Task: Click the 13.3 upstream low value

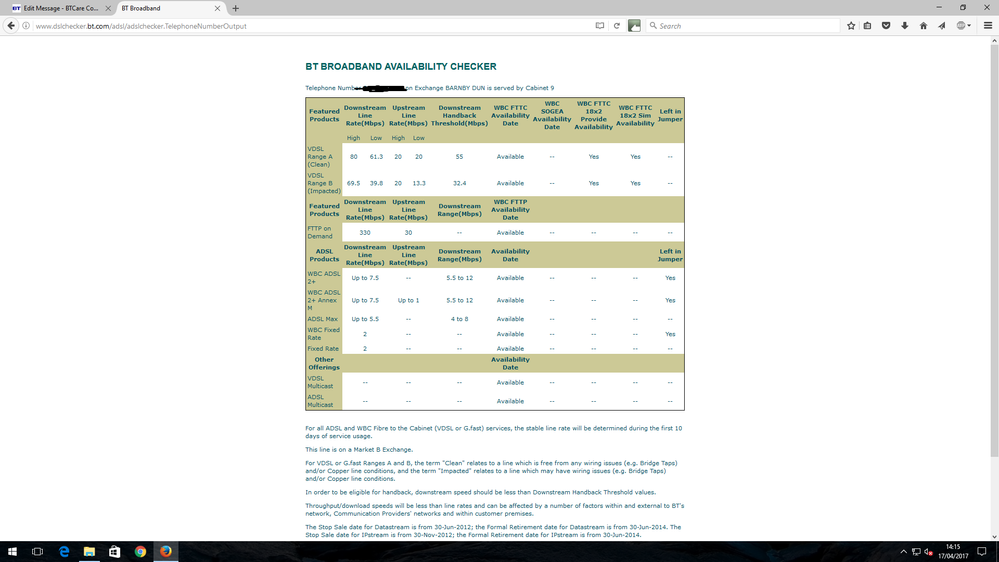Action: click(x=419, y=184)
